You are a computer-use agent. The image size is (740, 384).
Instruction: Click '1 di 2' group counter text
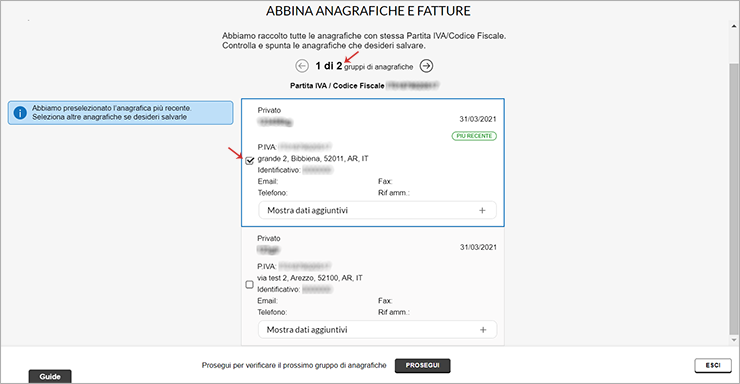point(328,66)
